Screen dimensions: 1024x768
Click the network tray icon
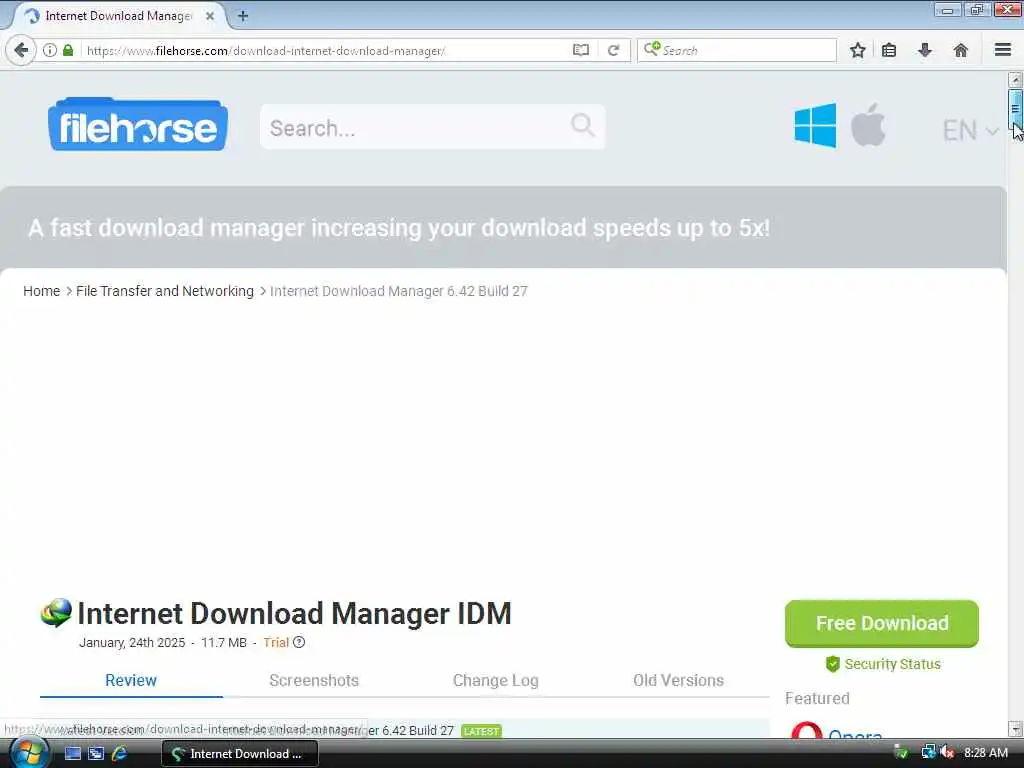tap(929, 752)
